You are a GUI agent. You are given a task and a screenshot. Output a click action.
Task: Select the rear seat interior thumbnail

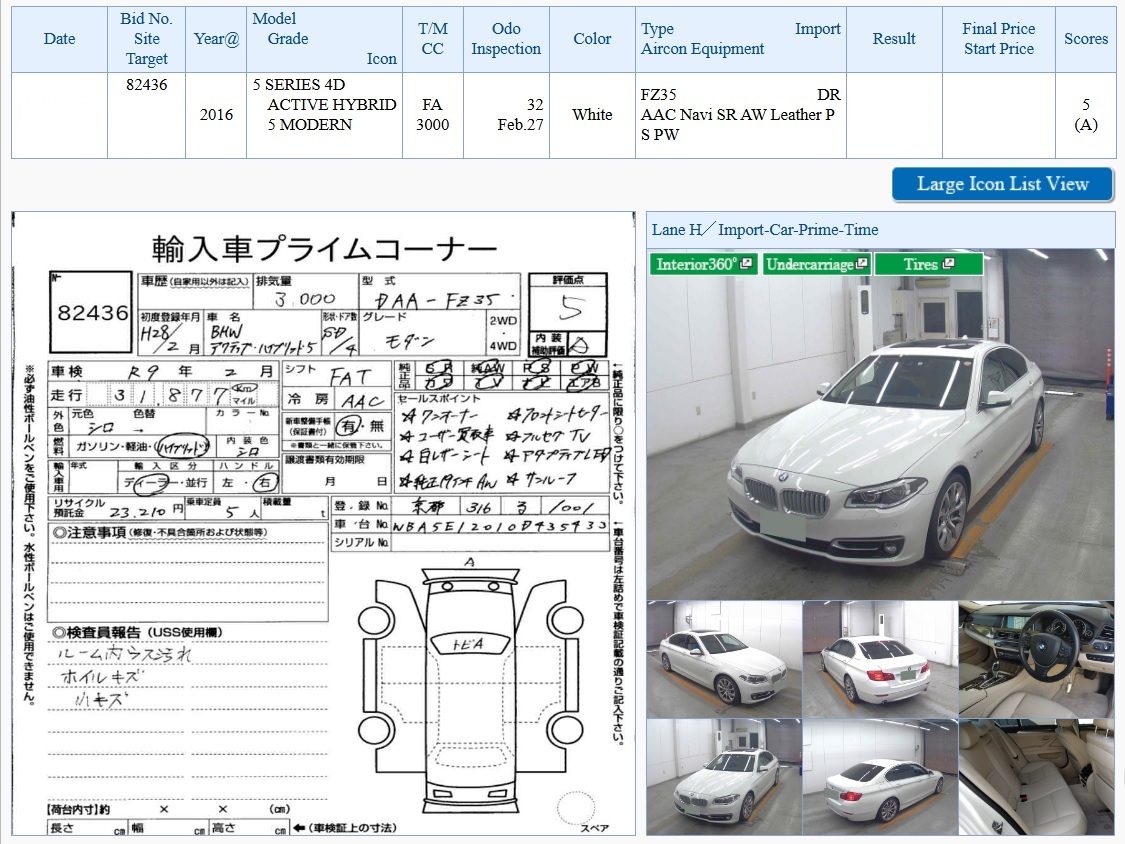tap(1037, 777)
